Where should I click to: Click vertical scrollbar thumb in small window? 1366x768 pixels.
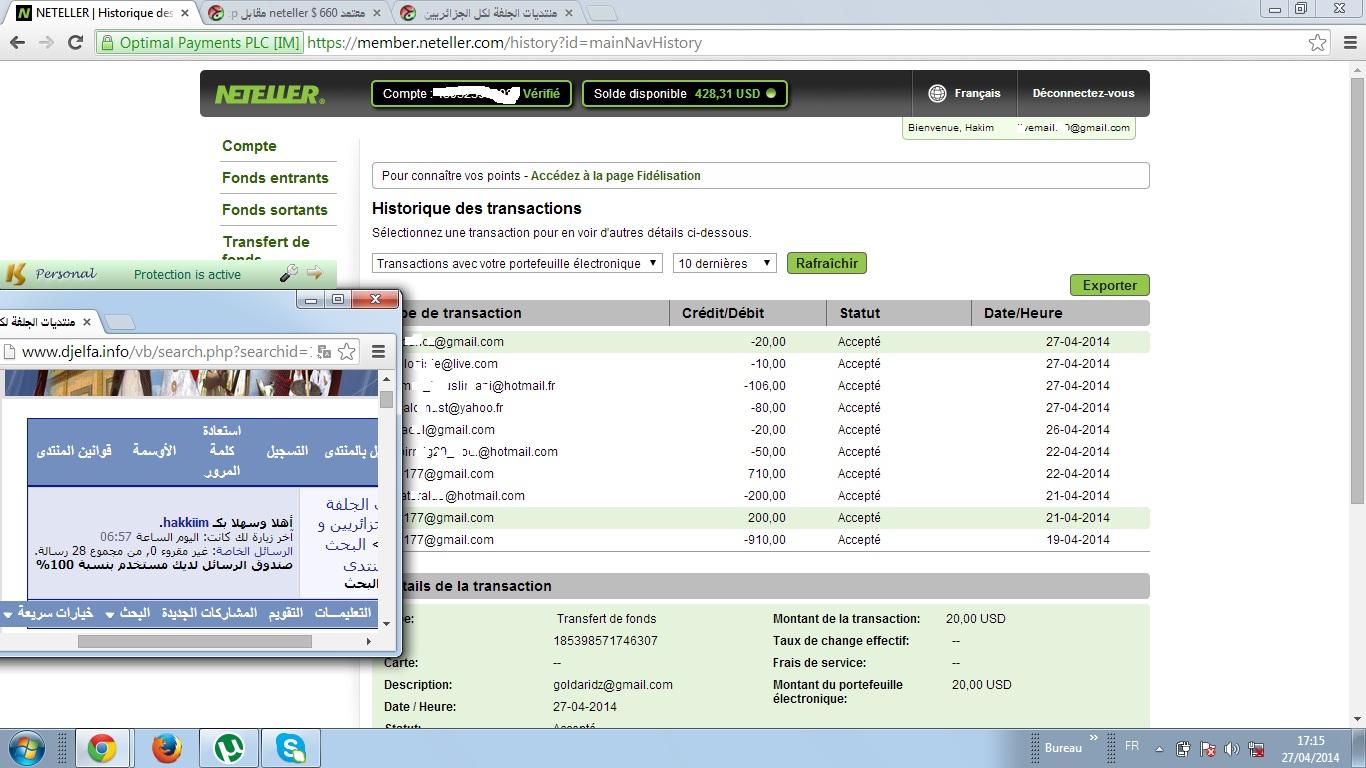(x=386, y=398)
